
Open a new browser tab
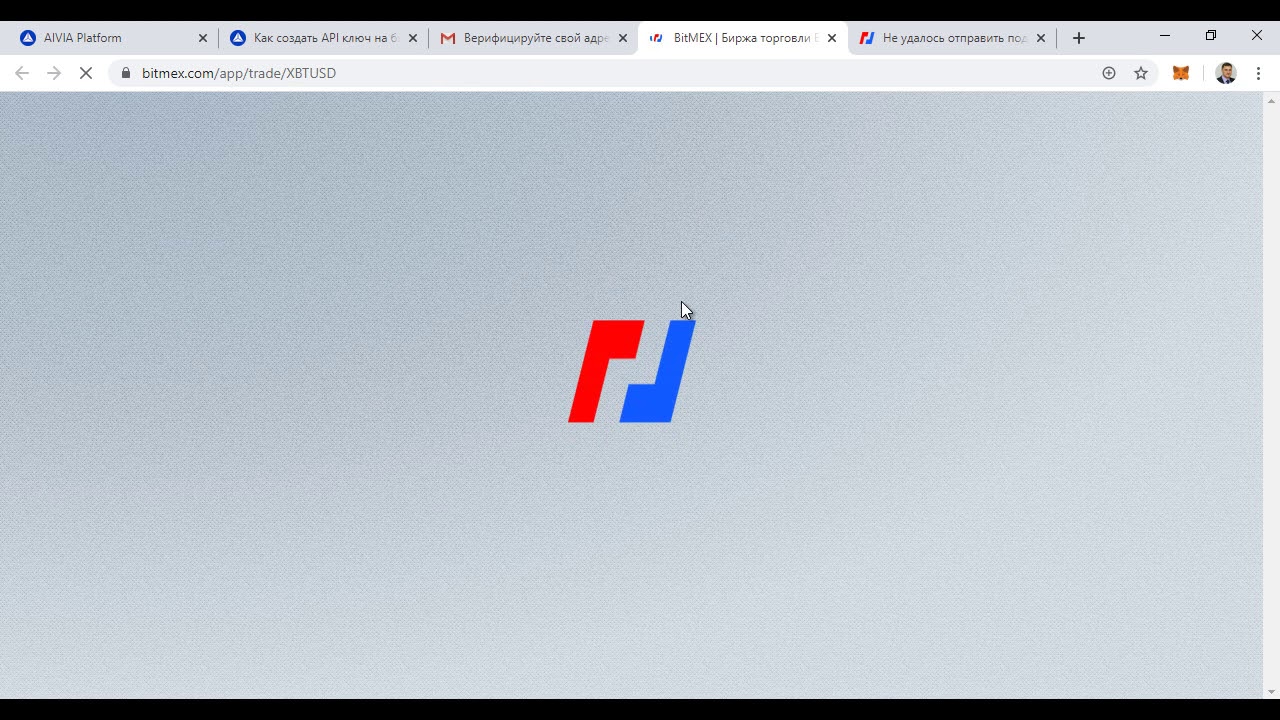pyautogui.click(x=1079, y=38)
